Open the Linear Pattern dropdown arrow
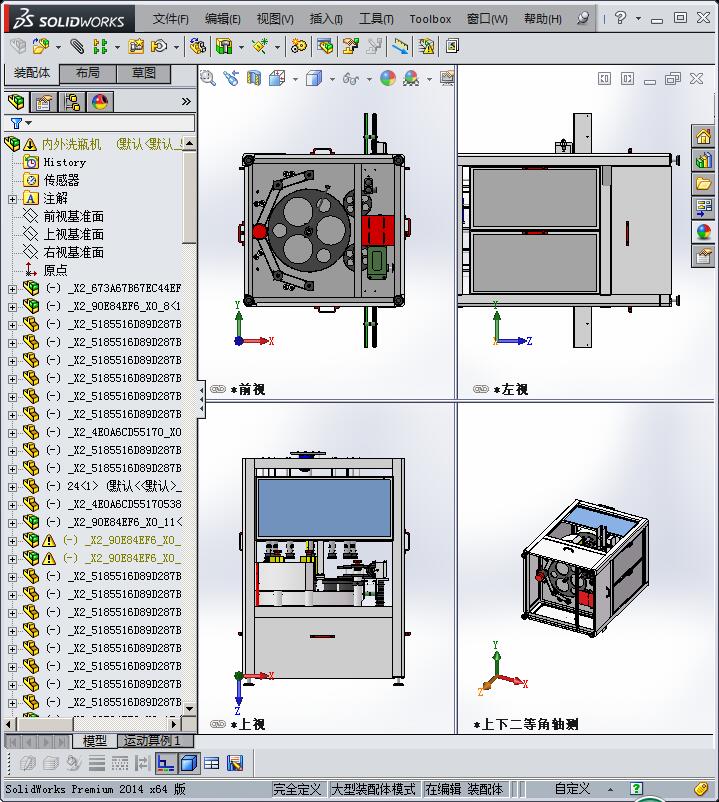Image resolution: width=719 pixels, height=802 pixels. (x=117, y=48)
